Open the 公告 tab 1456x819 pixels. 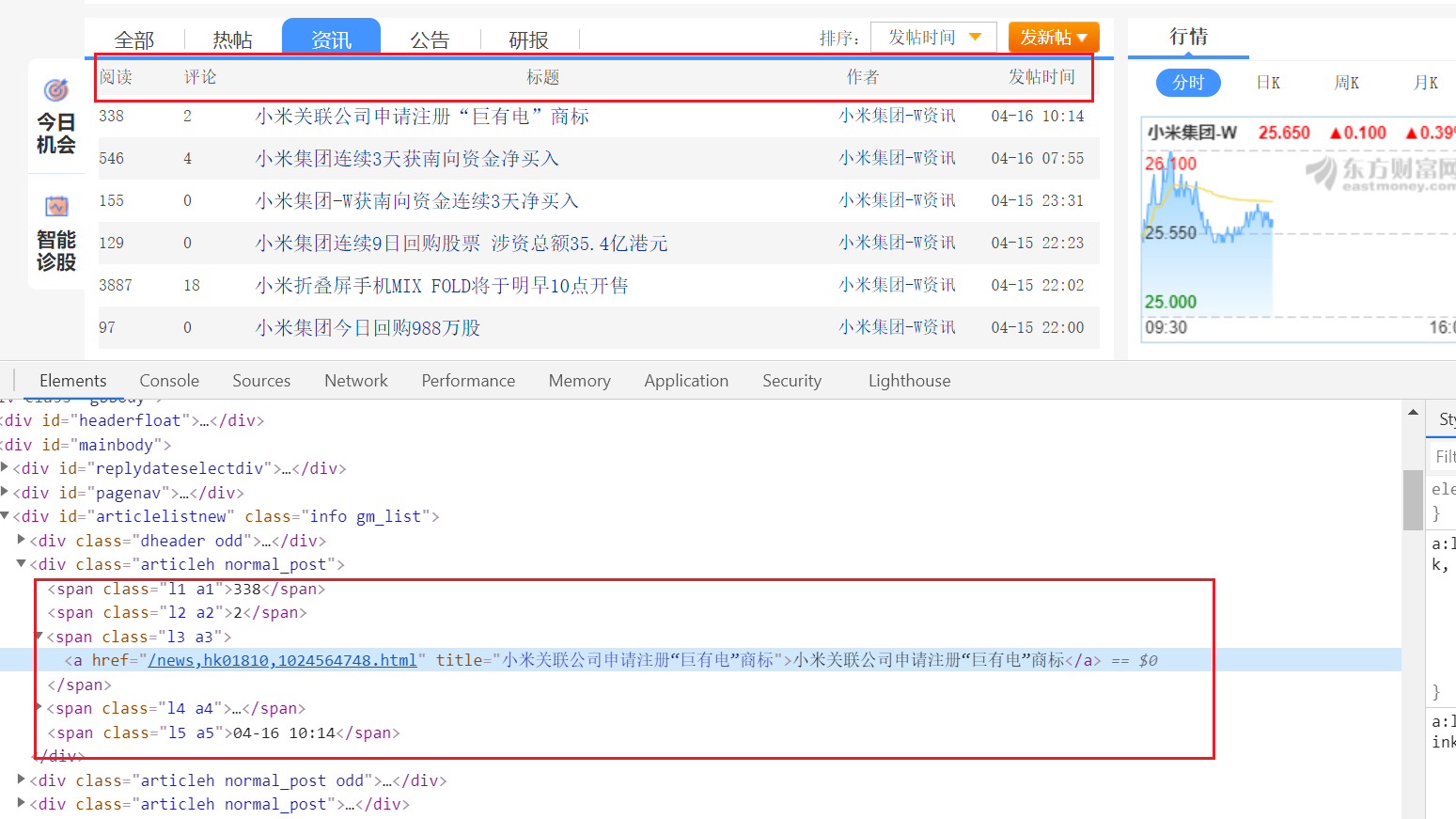click(430, 39)
